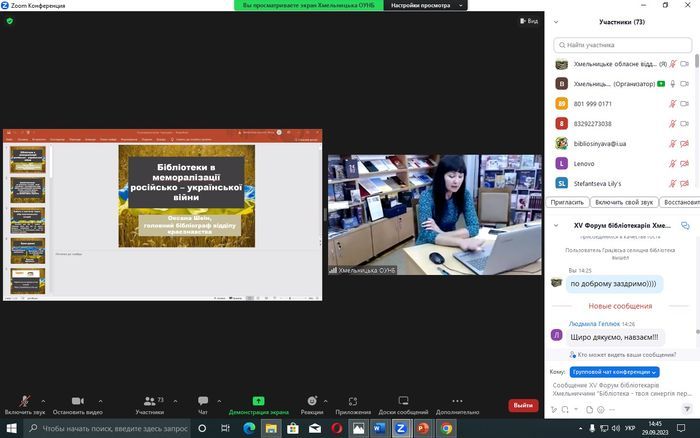Switch layout using the Вид button
The height and width of the screenshot is (438, 700).
point(528,20)
